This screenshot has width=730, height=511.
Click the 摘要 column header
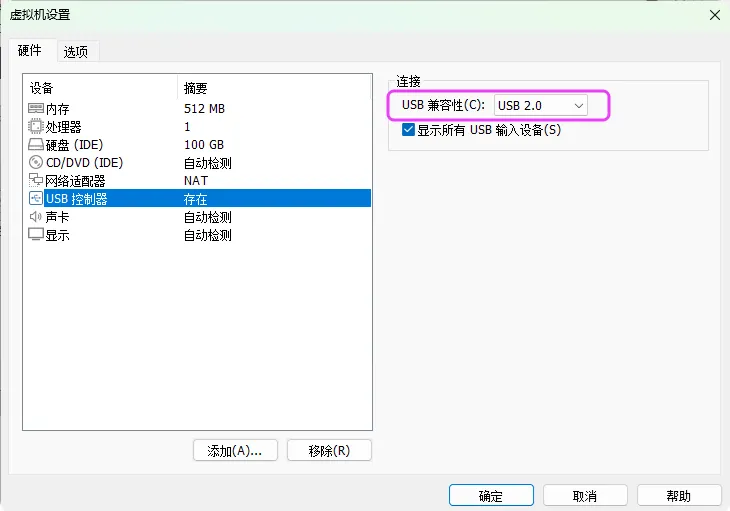(196, 88)
